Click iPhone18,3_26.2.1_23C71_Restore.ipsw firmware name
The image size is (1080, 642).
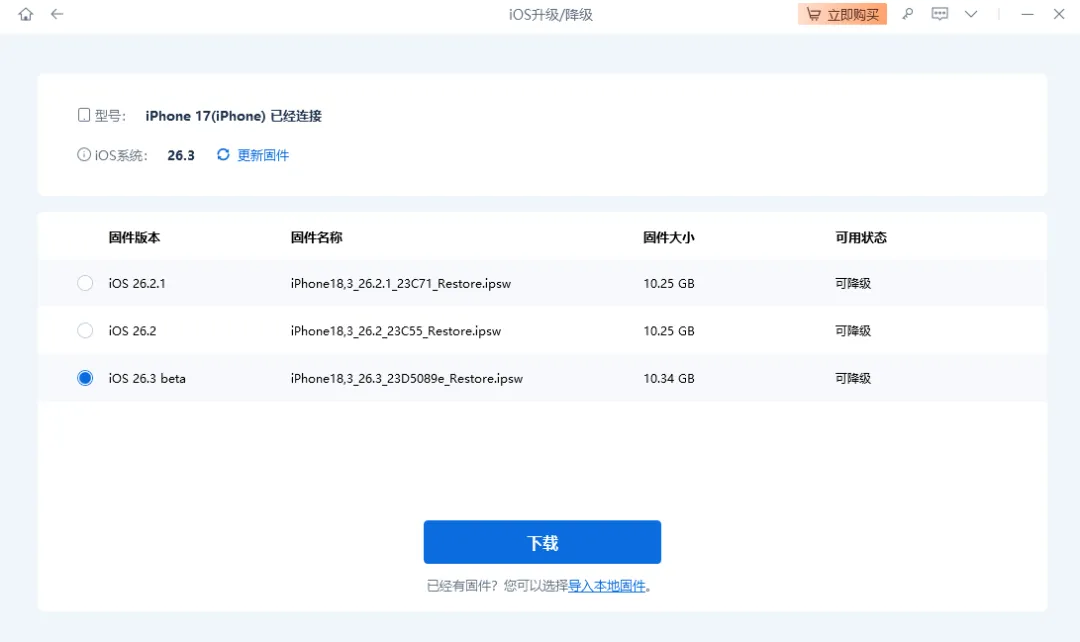click(401, 283)
